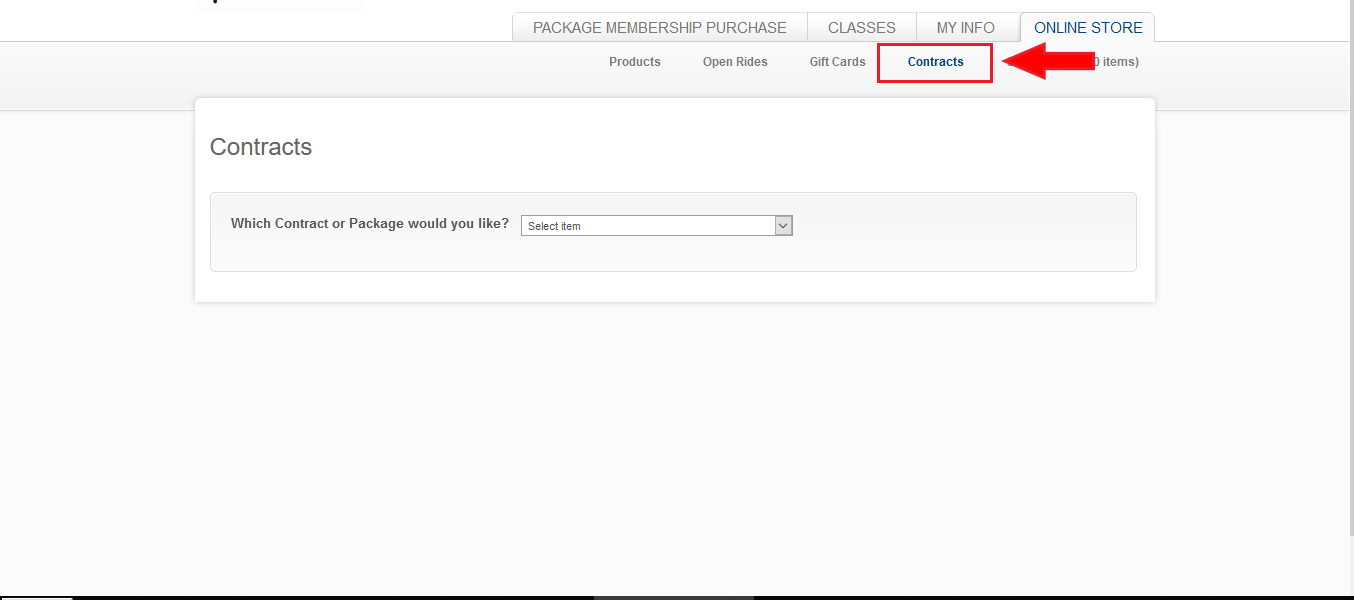Click the 'Contracts' page heading
The image size is (1354, 600).
(261, 147)
